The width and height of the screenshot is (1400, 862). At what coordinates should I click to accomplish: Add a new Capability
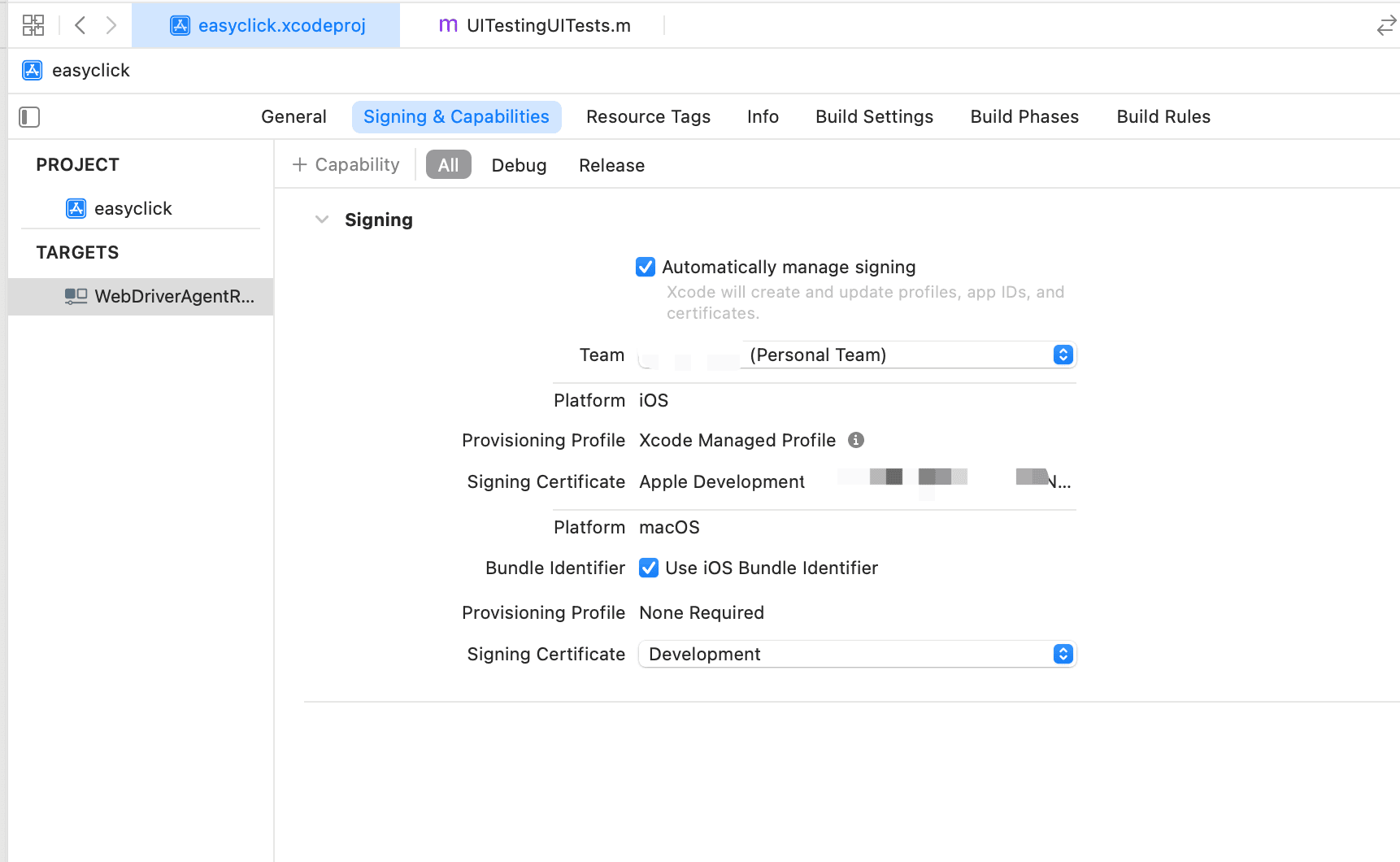pyautogui.click(x=346, y=165)
